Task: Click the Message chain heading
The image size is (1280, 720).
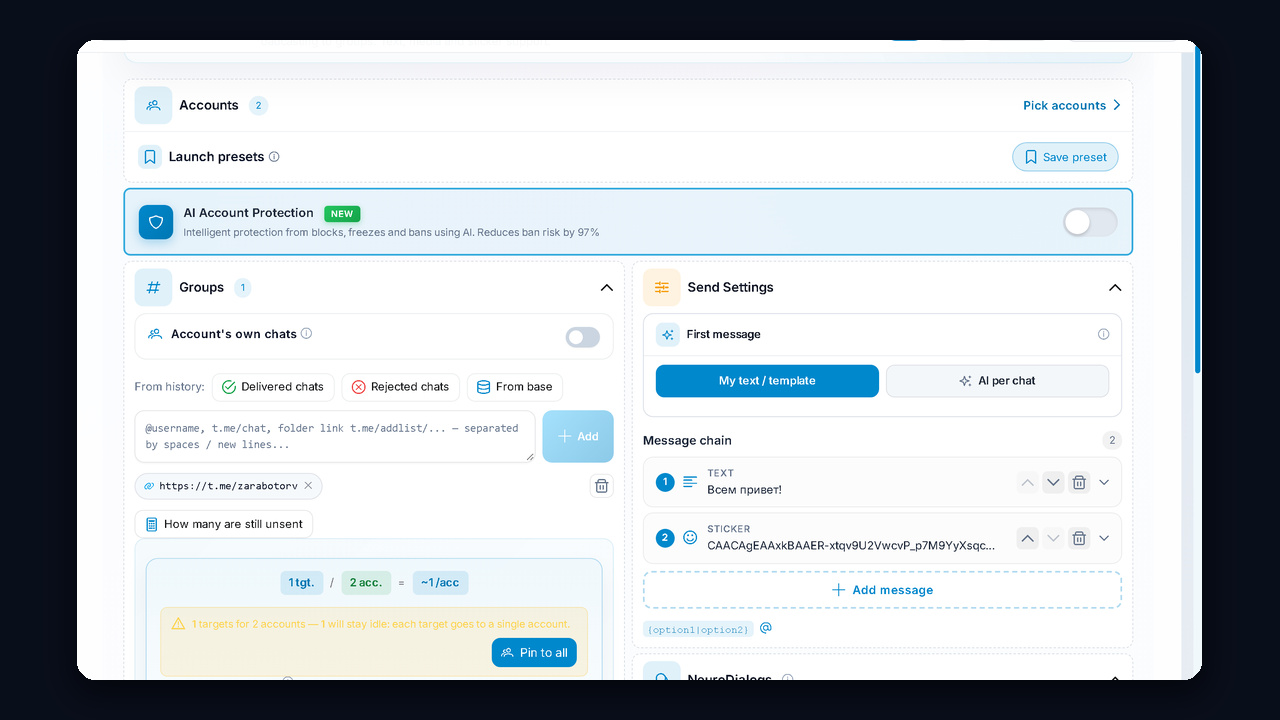Action: [687, 440]
